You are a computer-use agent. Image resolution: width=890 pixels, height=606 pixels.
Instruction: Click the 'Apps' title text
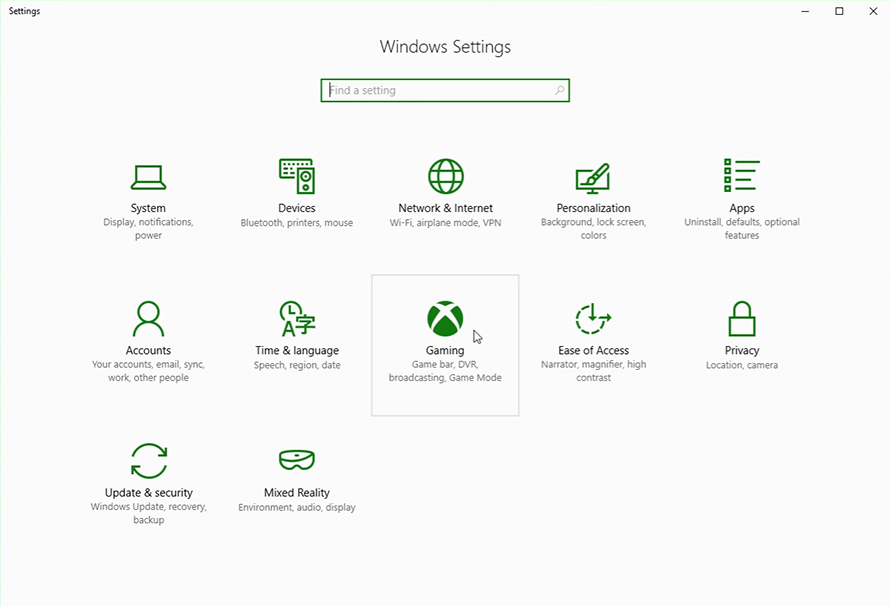(x=742, y=208)
